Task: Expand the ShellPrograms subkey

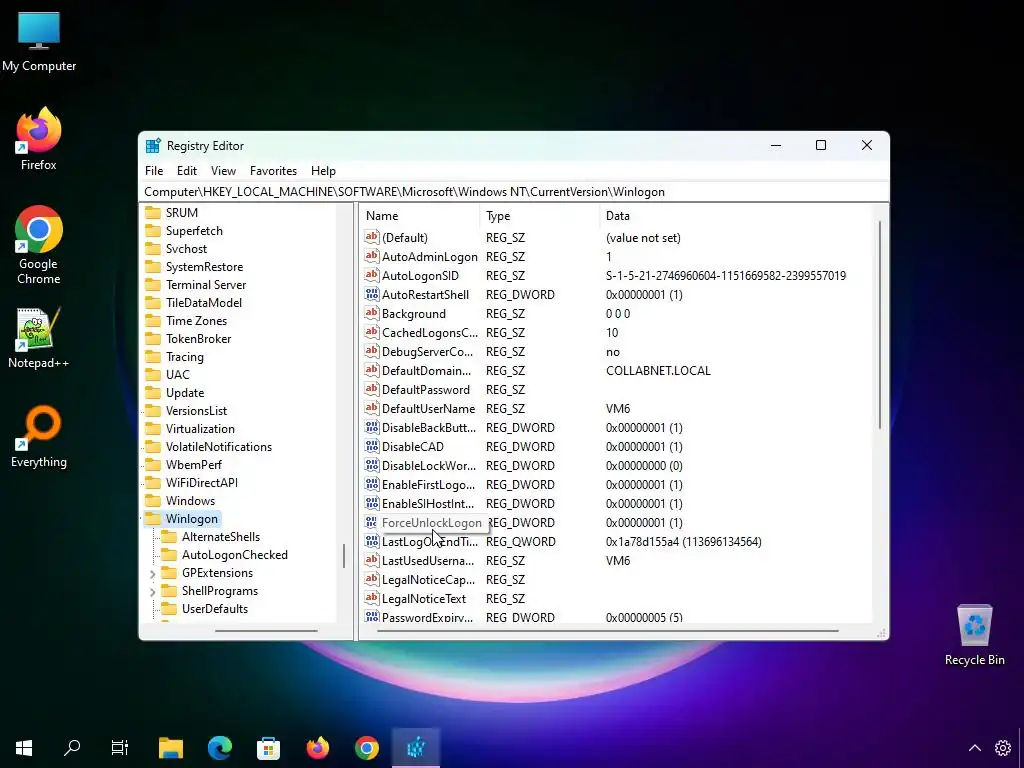Action: point(153,592)
